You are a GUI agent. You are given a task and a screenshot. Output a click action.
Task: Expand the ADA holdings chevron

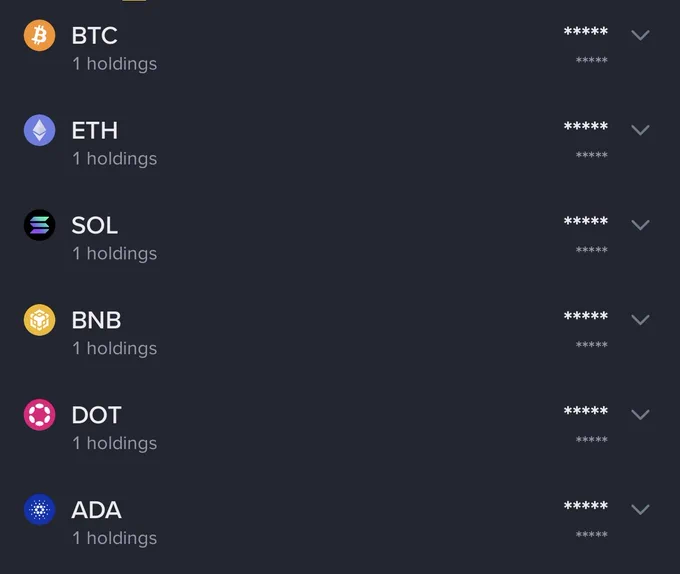pos(640,509)
